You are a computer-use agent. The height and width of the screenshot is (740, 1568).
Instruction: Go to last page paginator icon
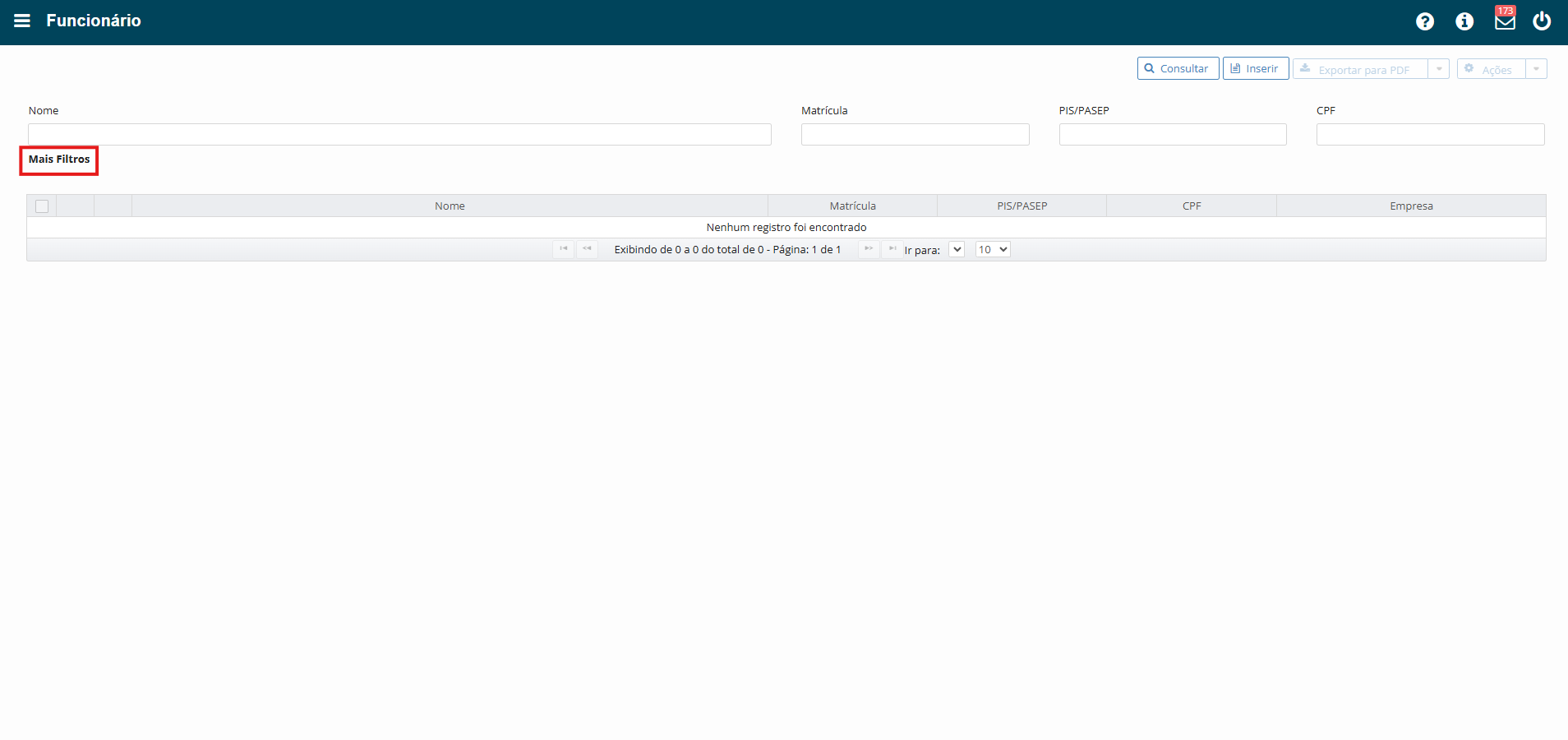(892, 249)
